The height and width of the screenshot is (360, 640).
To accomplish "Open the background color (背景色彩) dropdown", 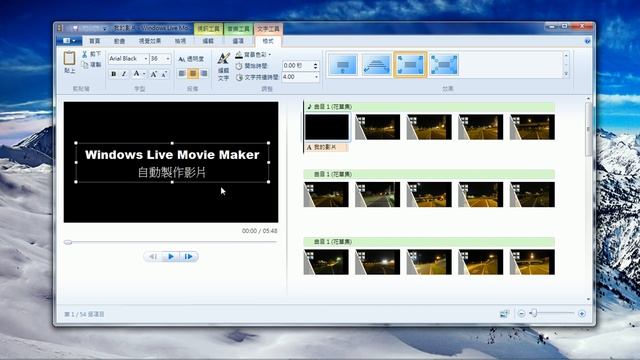I will point(269,55).
